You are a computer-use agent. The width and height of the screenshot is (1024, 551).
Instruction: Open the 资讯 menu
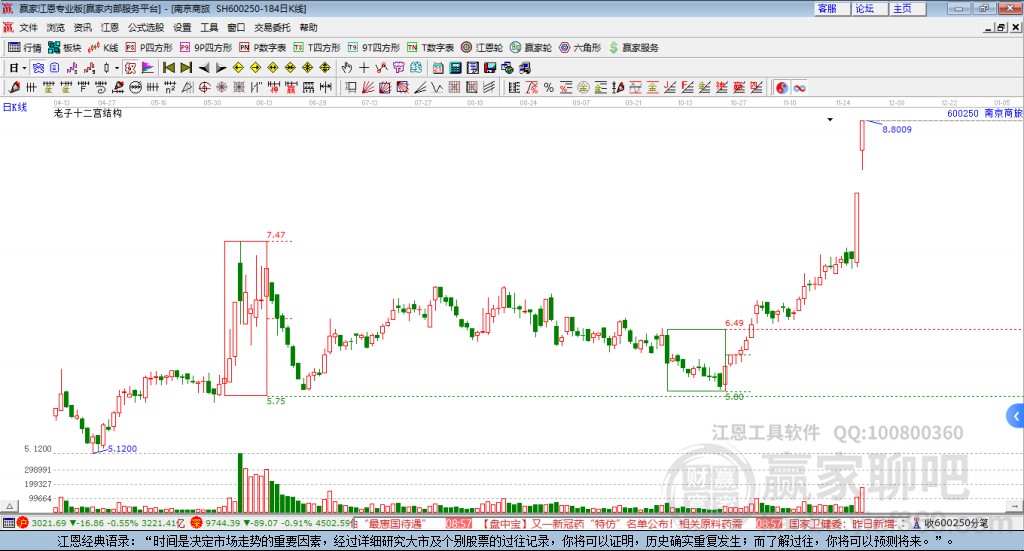[82, 27]
